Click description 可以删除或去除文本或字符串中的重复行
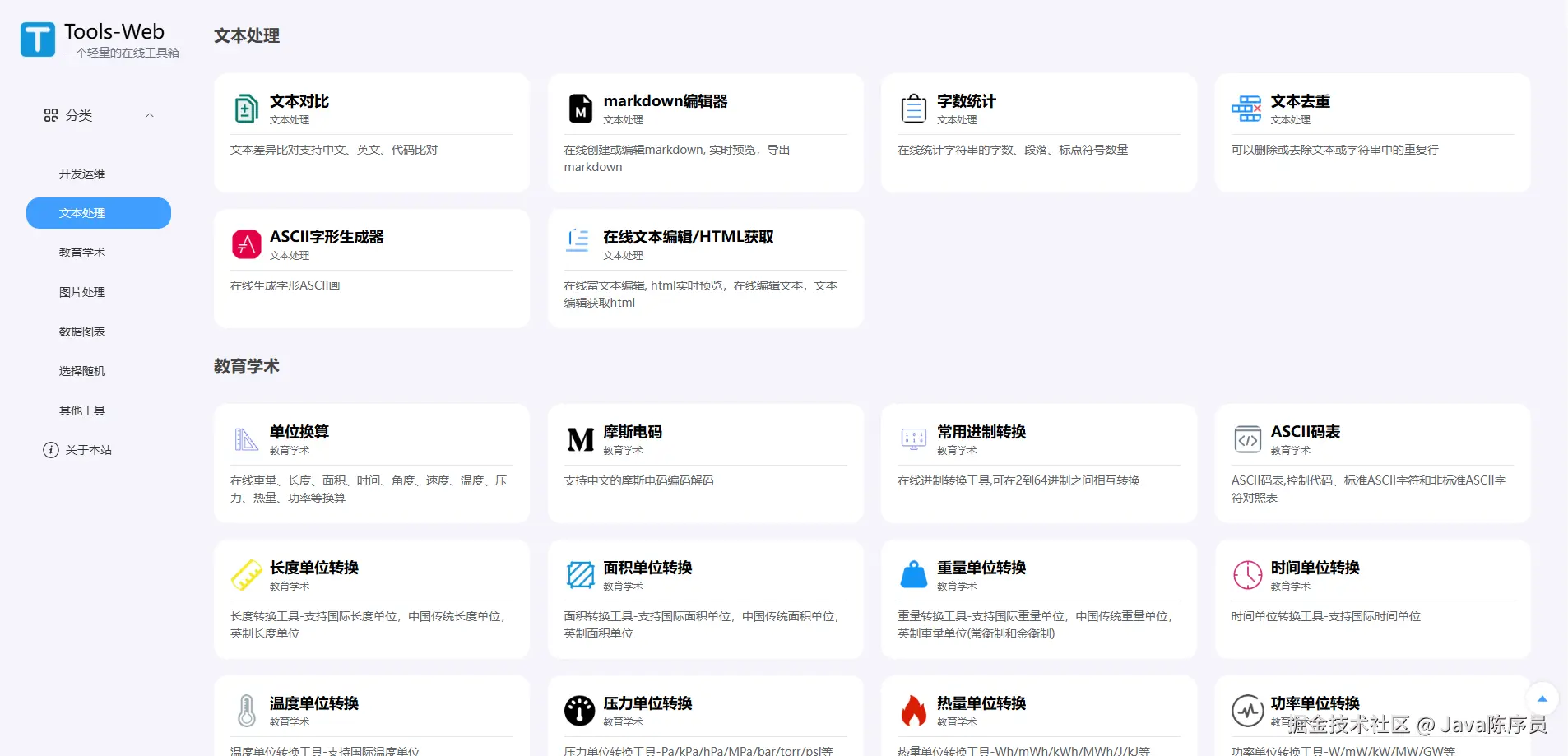Screen dimensions: 1568x756 (1335, 150)
